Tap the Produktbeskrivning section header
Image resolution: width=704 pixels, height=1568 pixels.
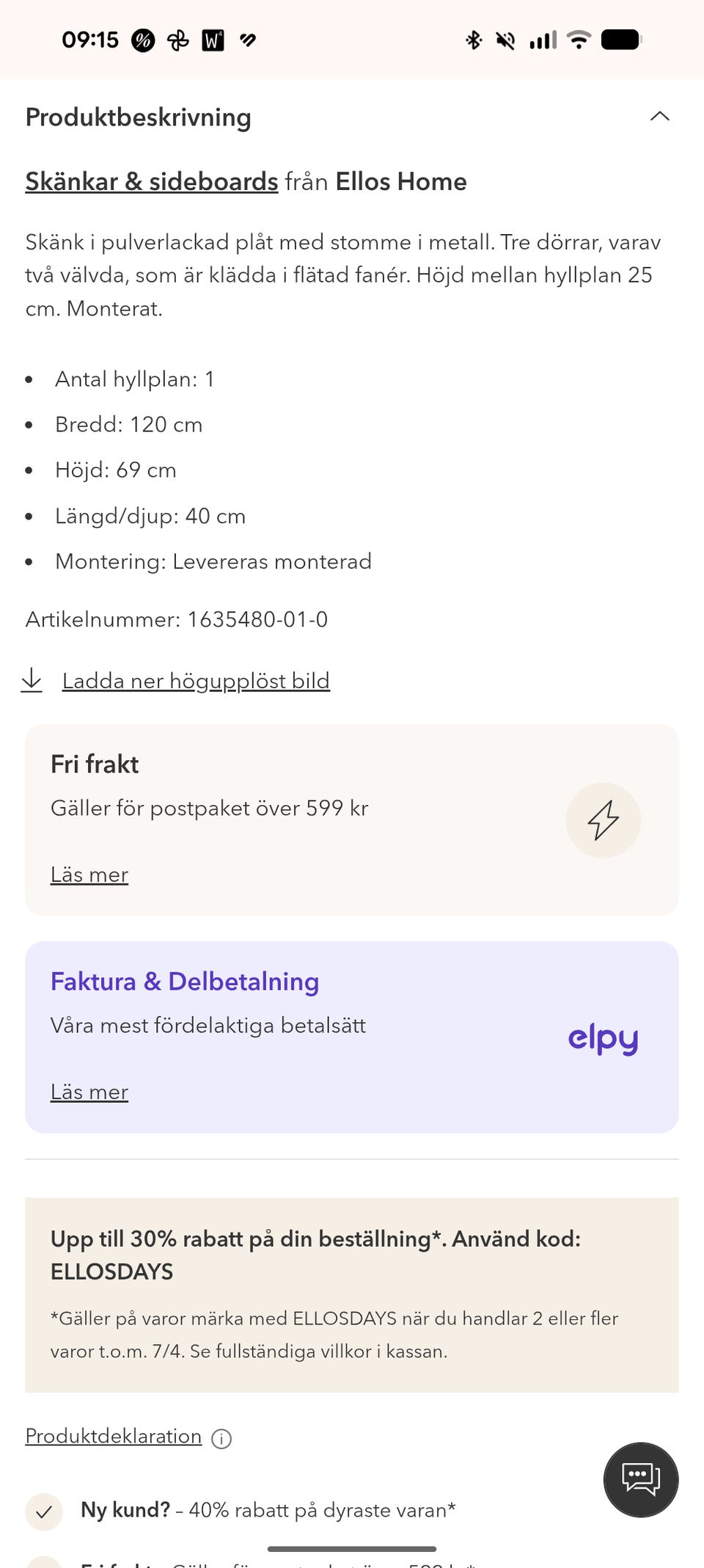click(x=139, y=117)
